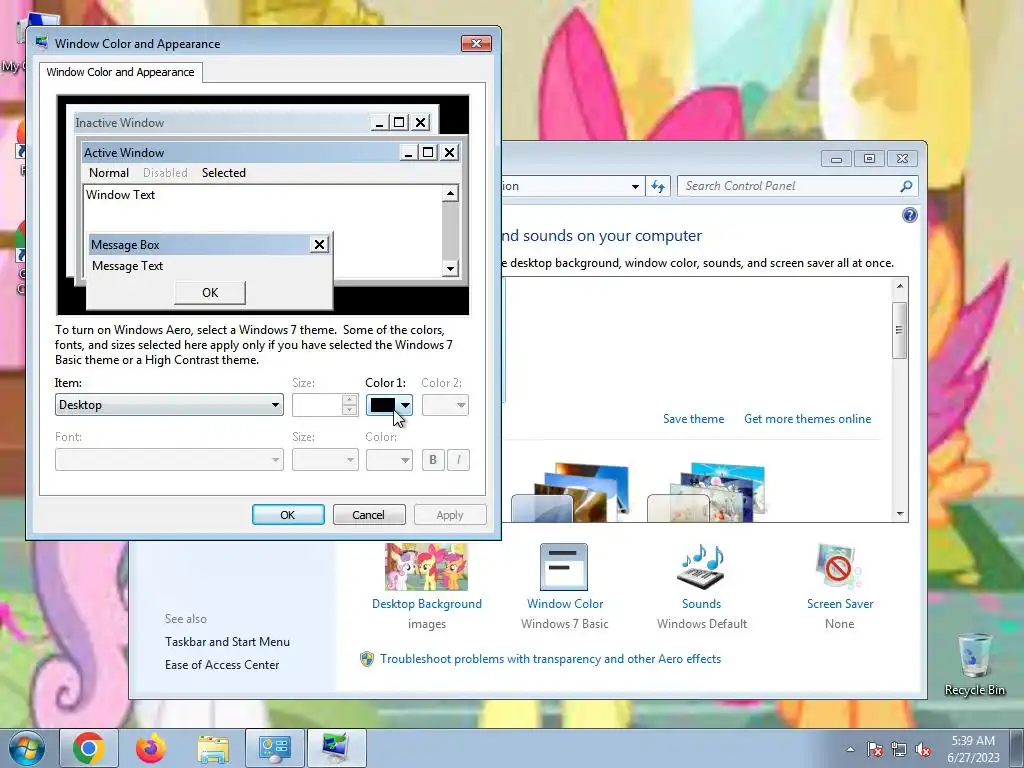
Task: Open the address bar history dropdown
Action: pyautogui.click(x=635, y=186)
